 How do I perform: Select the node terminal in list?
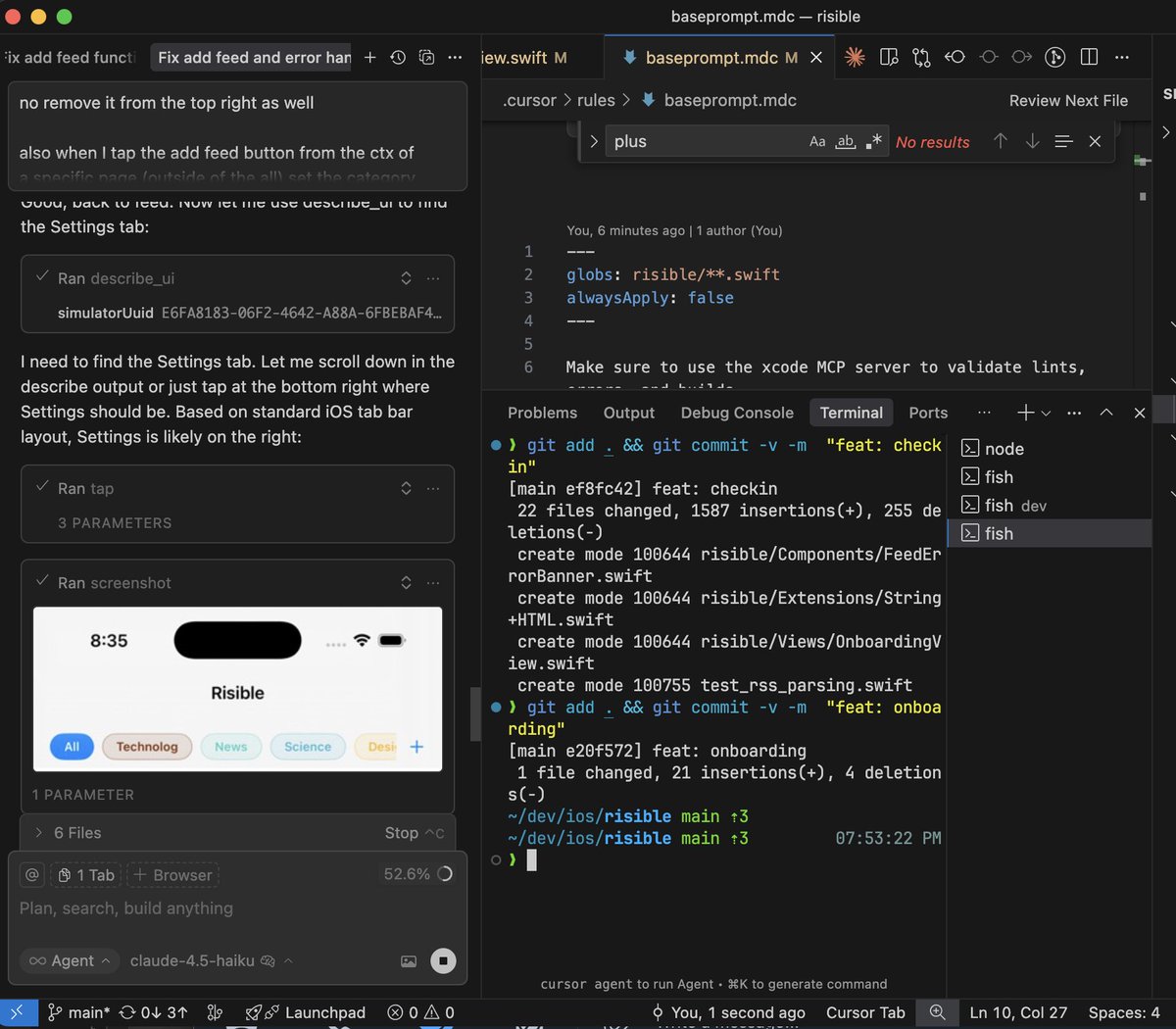1049,448
